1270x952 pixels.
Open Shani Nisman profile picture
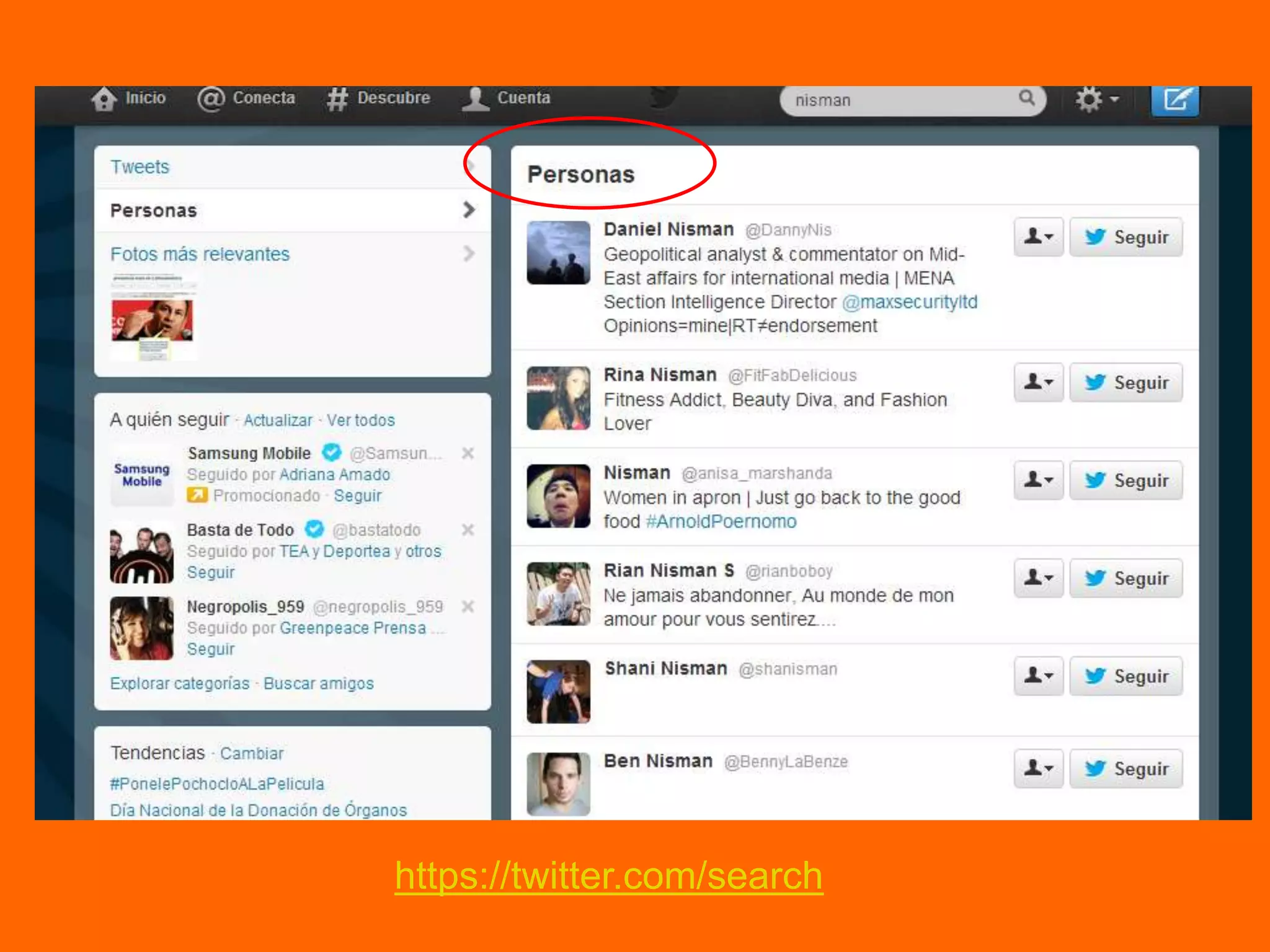558,692
